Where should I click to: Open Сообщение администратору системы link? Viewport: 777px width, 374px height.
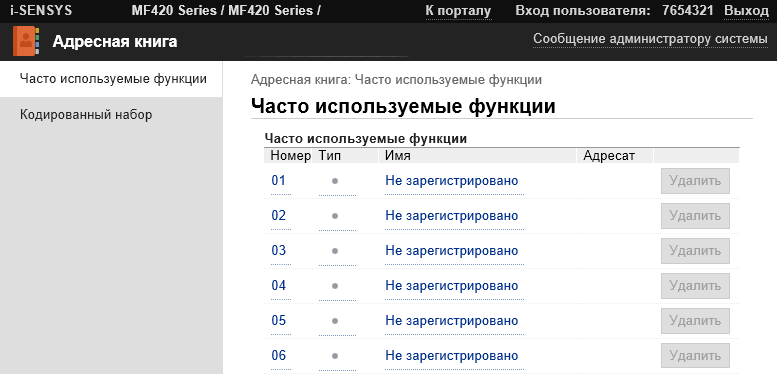click(650, 39)
